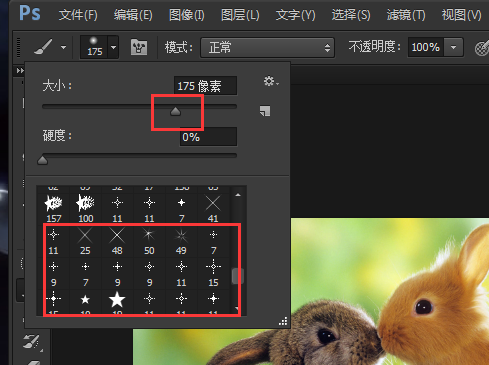The height and width of the screenshot is (365, 489).
Task: Select the 48 X-shaped brush preset
Action: pos(117,241)
